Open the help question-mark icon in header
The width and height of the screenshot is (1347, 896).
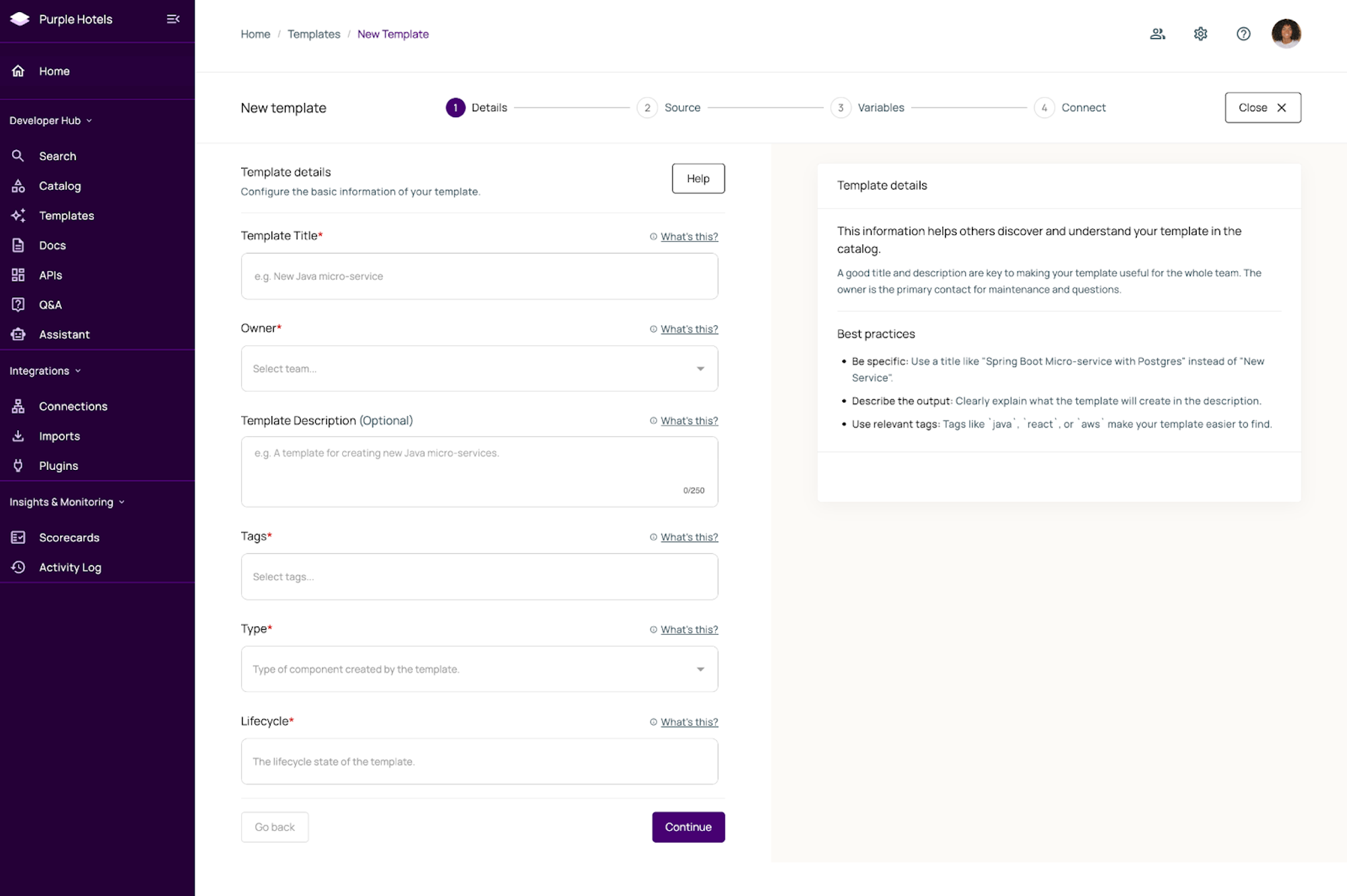click(x=1243, y=34)
